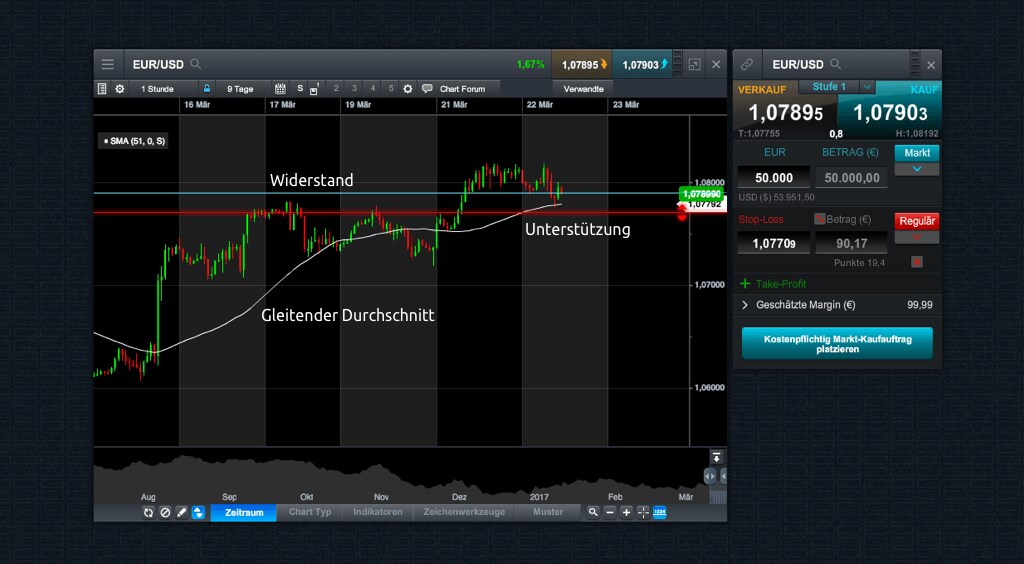Zoom in with the plus icon

(626, 512)
